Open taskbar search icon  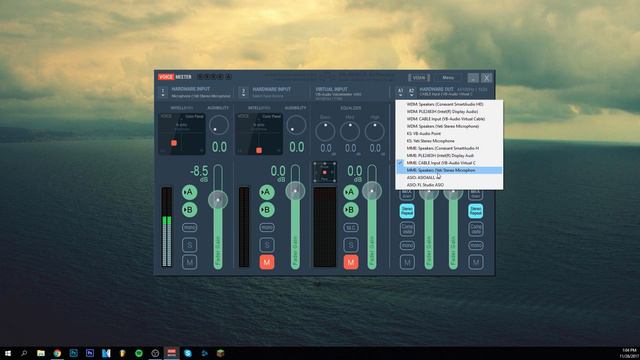[24, 353]
